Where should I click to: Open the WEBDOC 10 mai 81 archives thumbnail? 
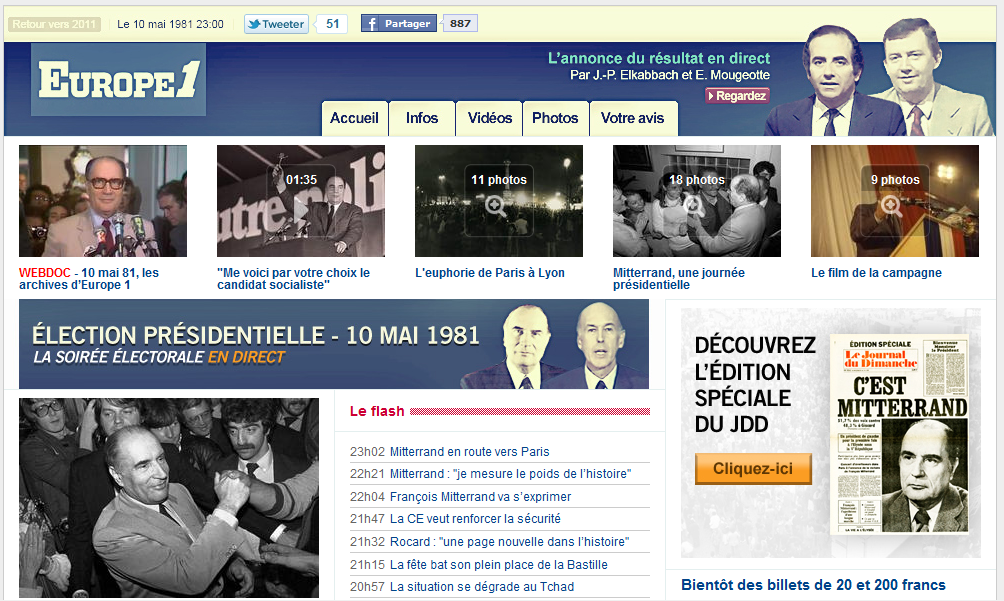[102, 201]
